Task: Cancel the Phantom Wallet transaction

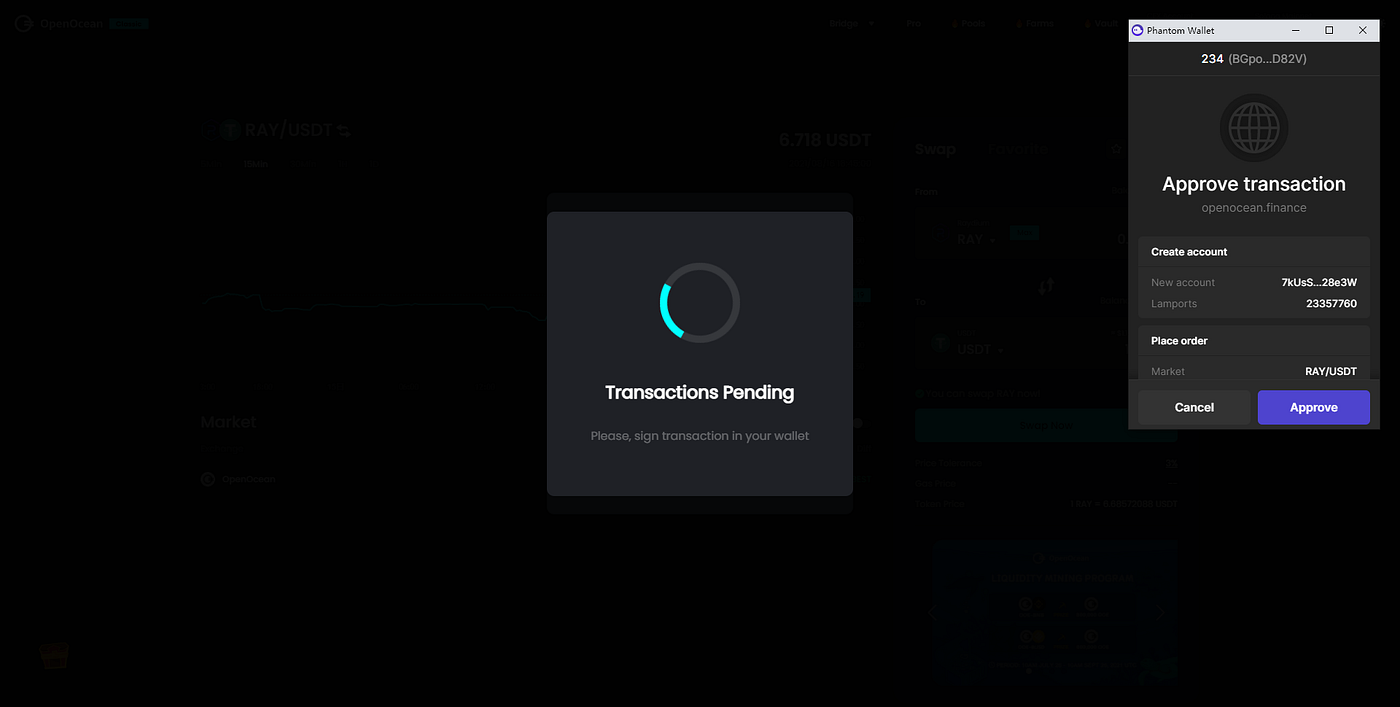Action: click(x=1194, y=407)
